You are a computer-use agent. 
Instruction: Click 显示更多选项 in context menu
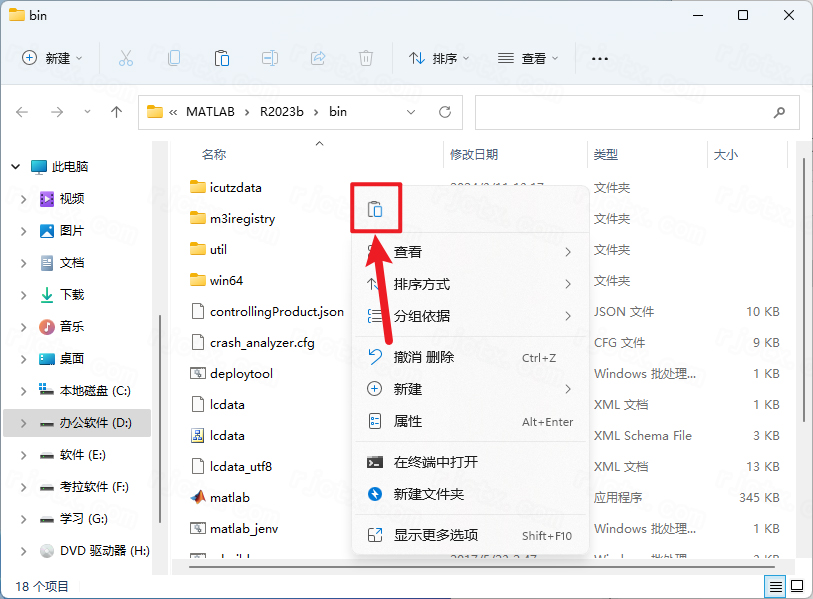pos(435,535)
